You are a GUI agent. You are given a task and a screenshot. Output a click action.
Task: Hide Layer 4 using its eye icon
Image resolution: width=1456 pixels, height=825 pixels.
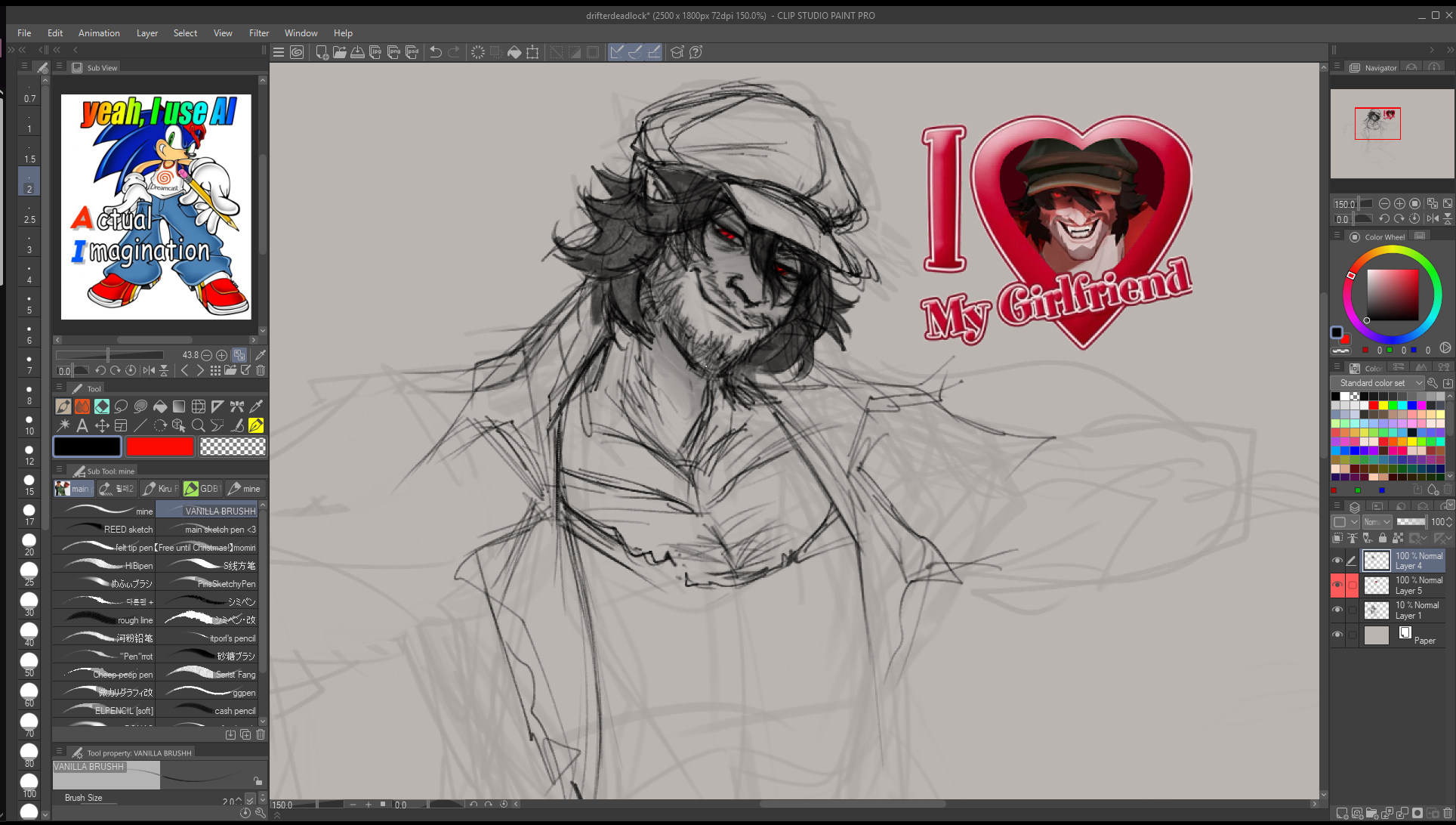[x=1337, y=561]
